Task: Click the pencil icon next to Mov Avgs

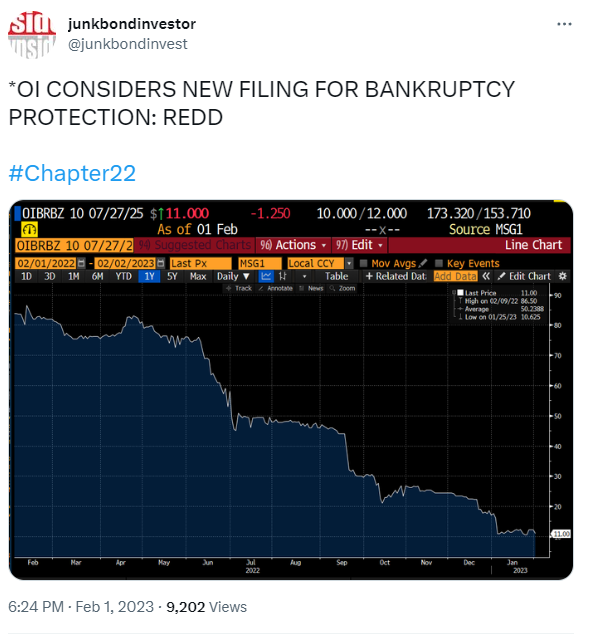Action: coord(423,263)
